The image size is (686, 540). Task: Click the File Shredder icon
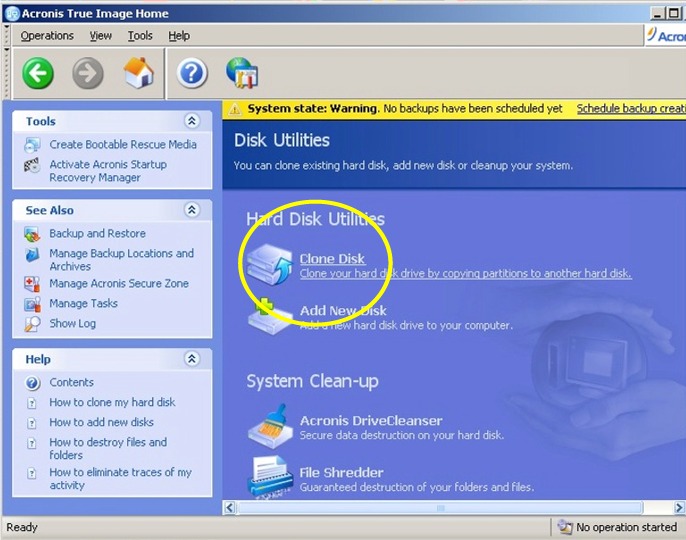pyautogui.click(x=270, y=477)
